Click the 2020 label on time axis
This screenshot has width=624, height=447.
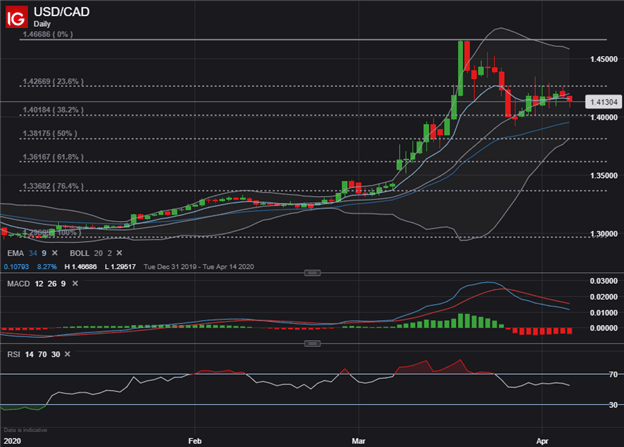[x=12, y=441]
